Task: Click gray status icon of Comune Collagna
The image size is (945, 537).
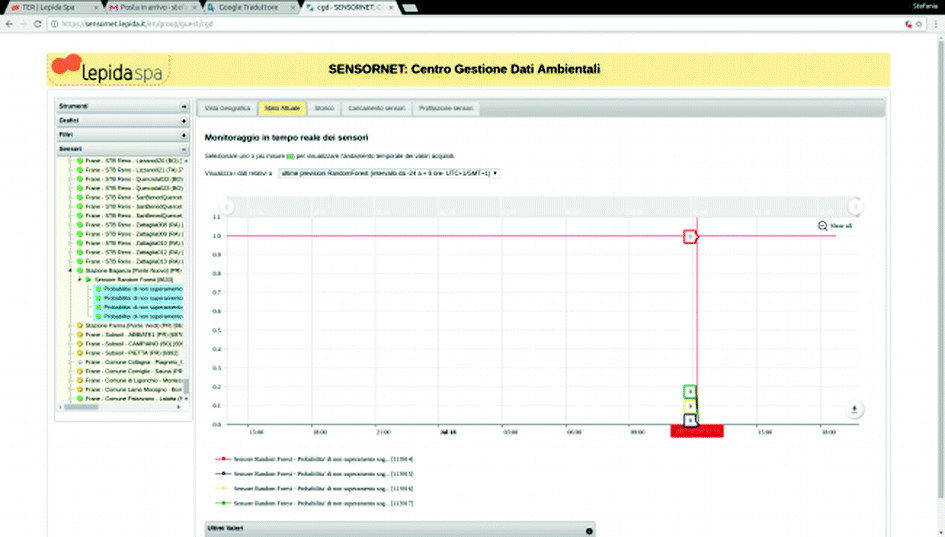Action: pos(80,362)
